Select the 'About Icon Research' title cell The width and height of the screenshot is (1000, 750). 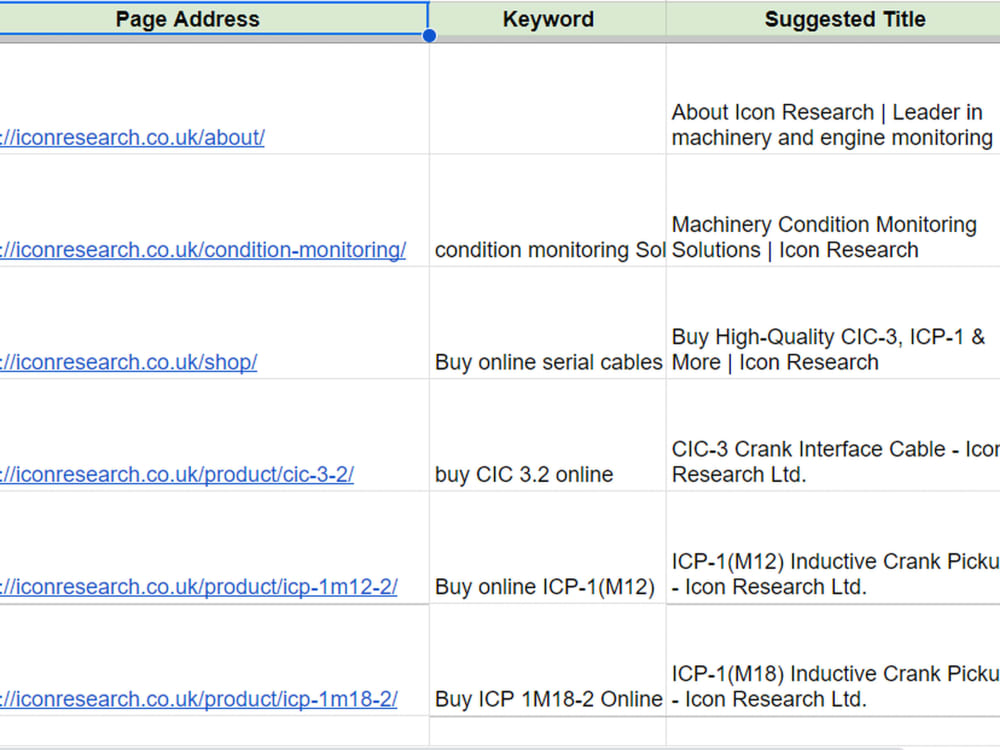833,99
